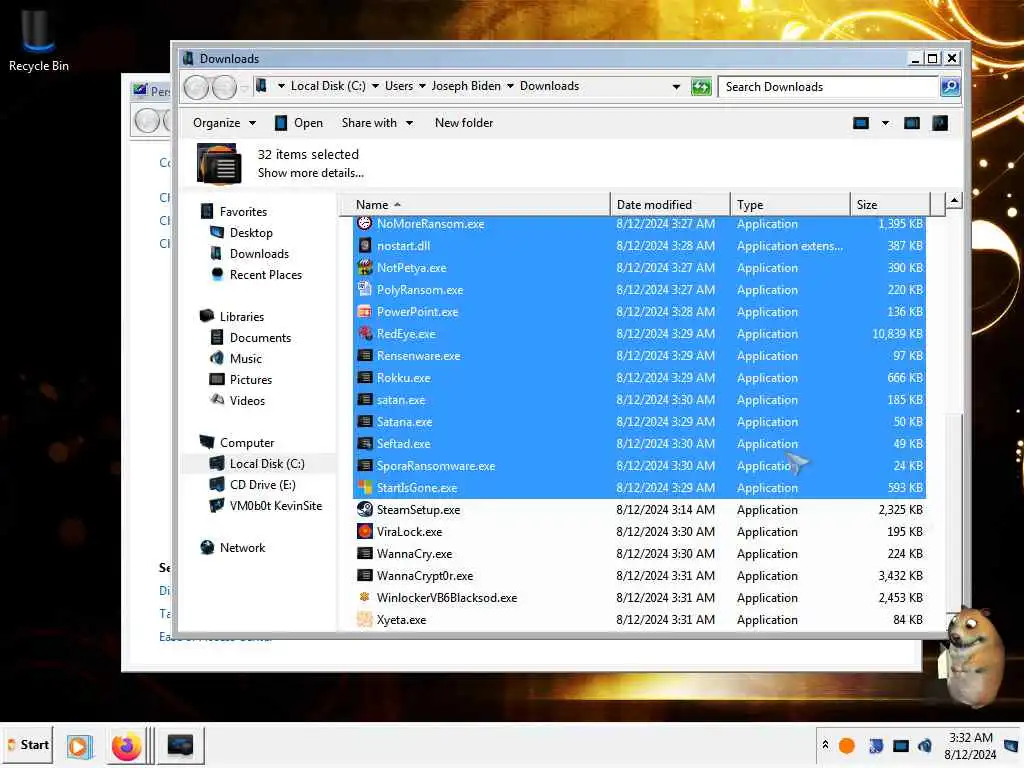Open the Recycle Bin desktop icon

[x=39, y=38]
